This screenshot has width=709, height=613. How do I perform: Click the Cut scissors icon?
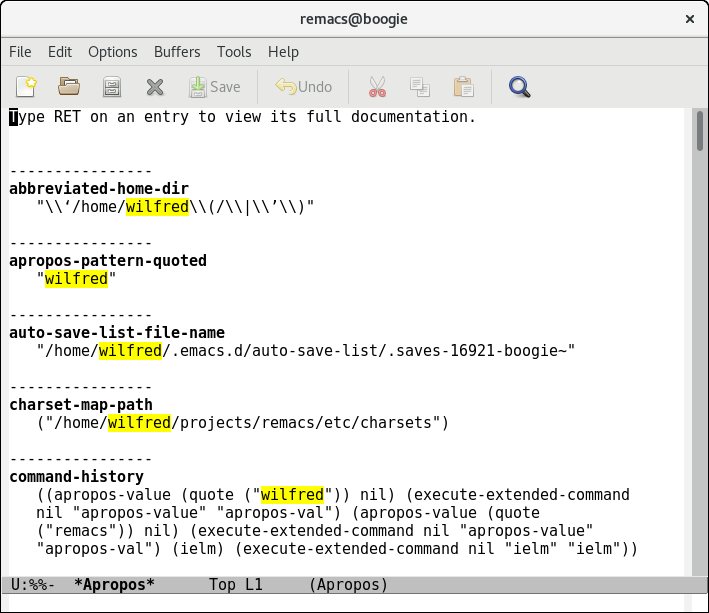(x=377, y=86)
